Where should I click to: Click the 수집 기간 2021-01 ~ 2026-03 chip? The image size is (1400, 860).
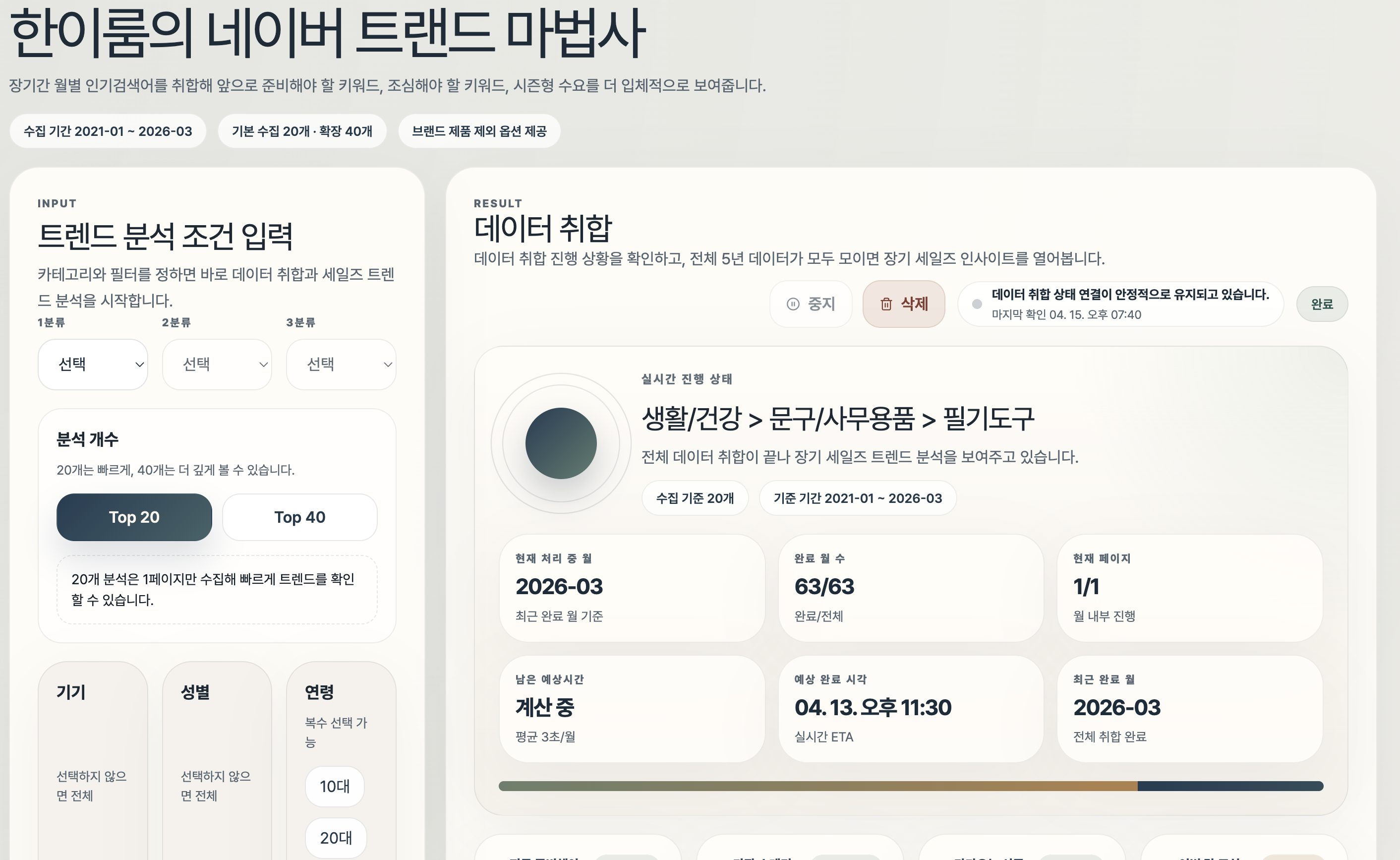(x=108, y=131)
